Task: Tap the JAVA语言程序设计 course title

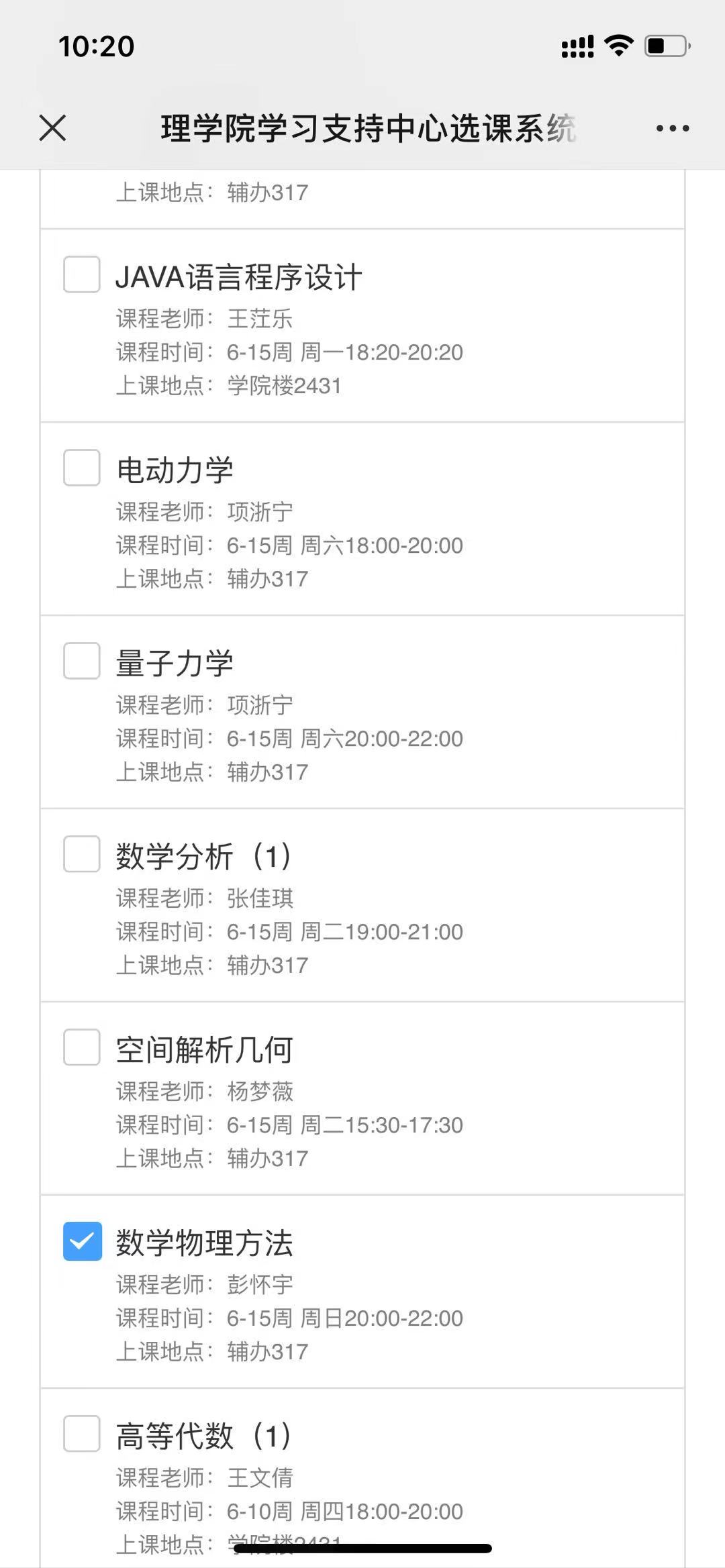Action: click(x=239, y=277)
